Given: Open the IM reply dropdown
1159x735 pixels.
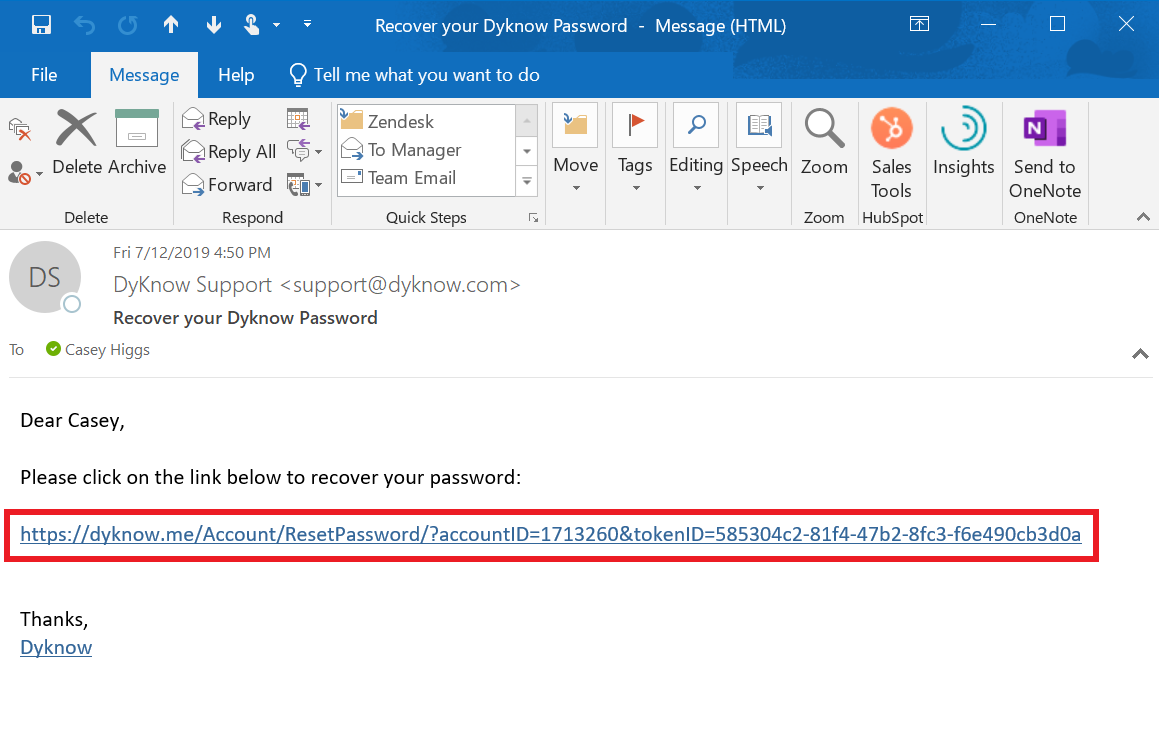Looking at the screenshot, I should [x=304, y=152].
